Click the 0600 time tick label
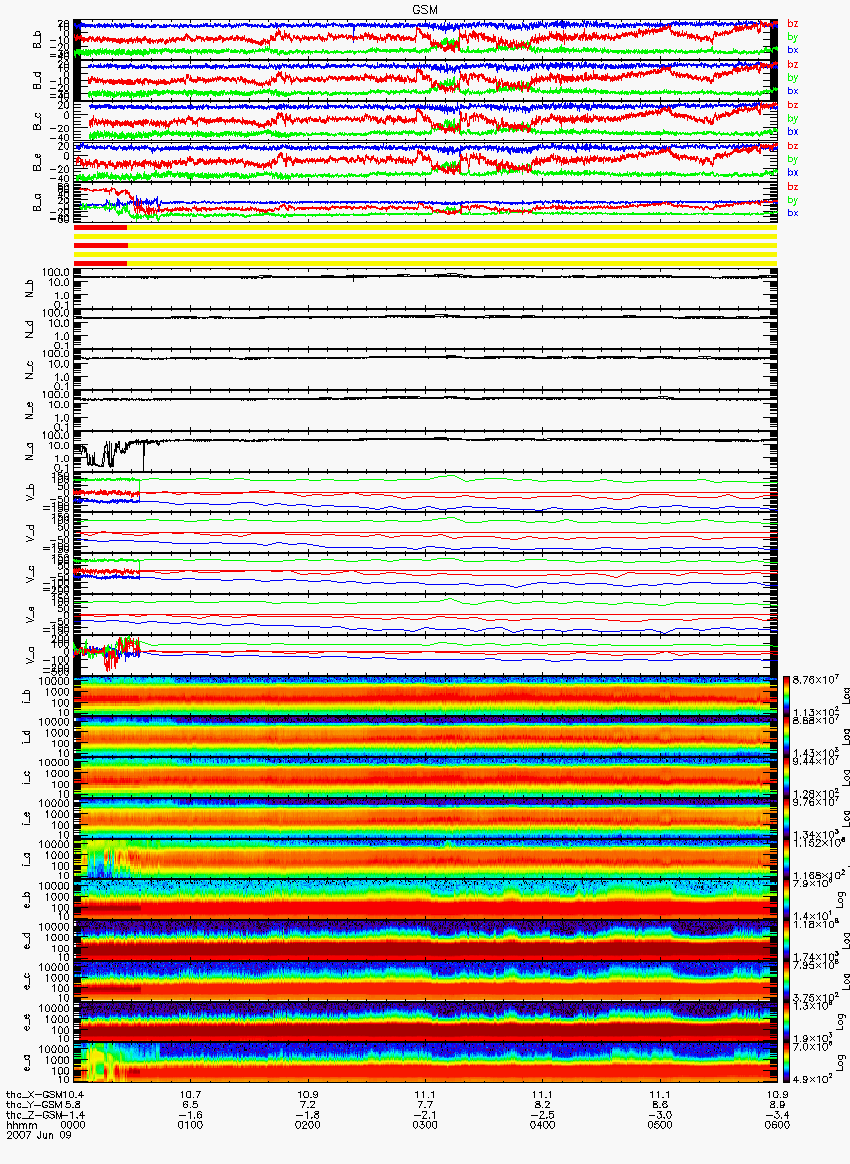850x1164 pixels. click(x=777, y=1125)
